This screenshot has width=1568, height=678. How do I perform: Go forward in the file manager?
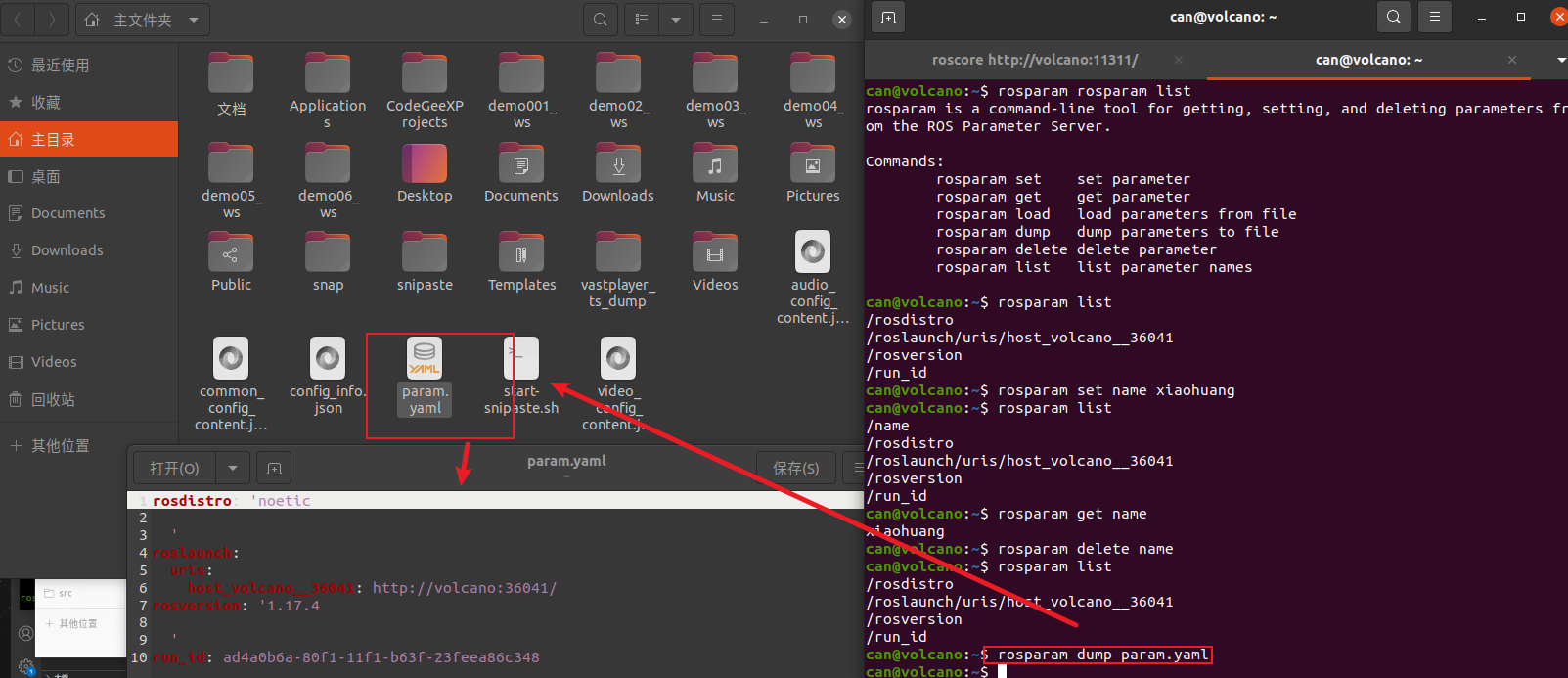pos(52,20)
